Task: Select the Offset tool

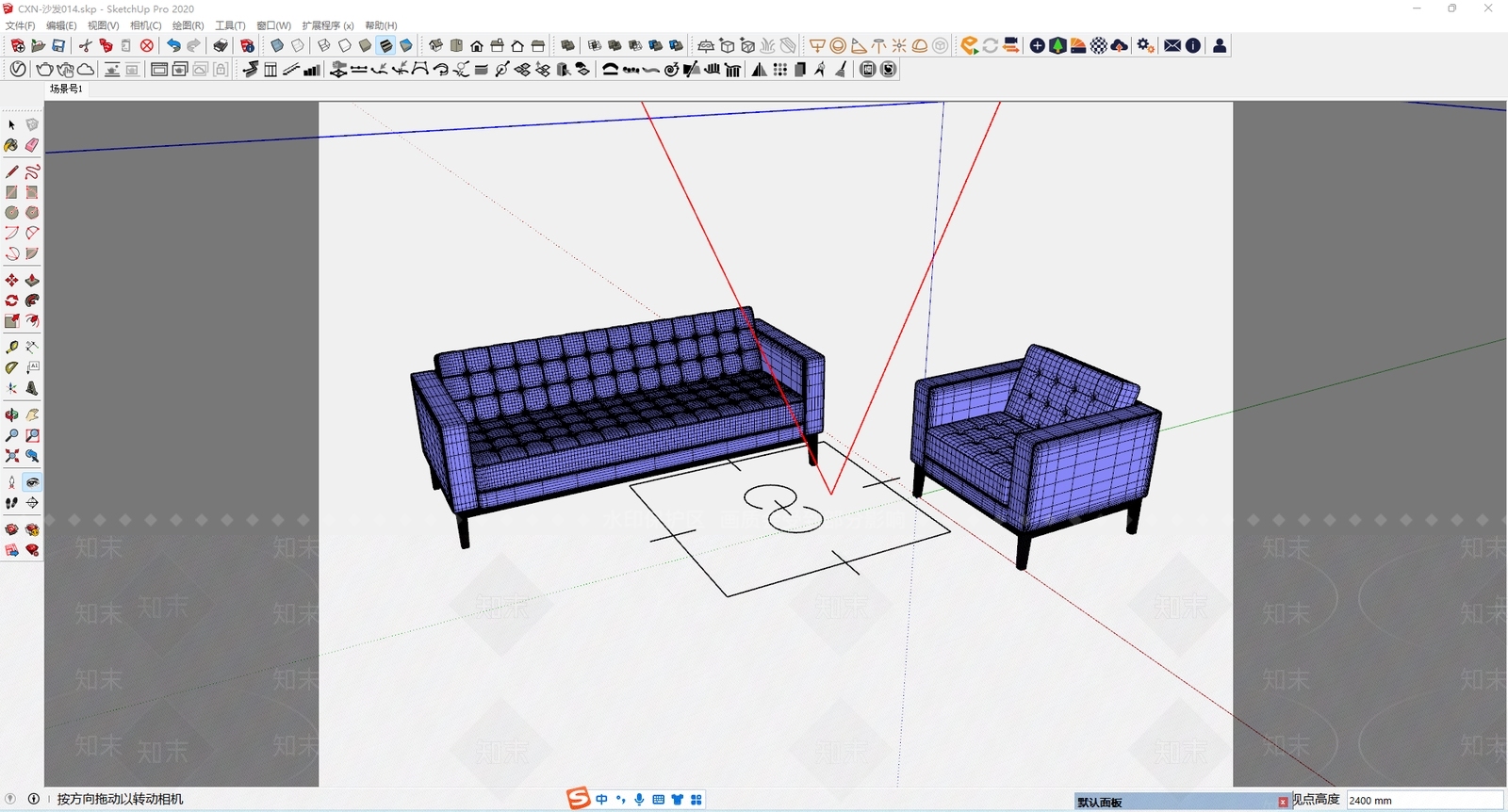Action: click(32, 321)
